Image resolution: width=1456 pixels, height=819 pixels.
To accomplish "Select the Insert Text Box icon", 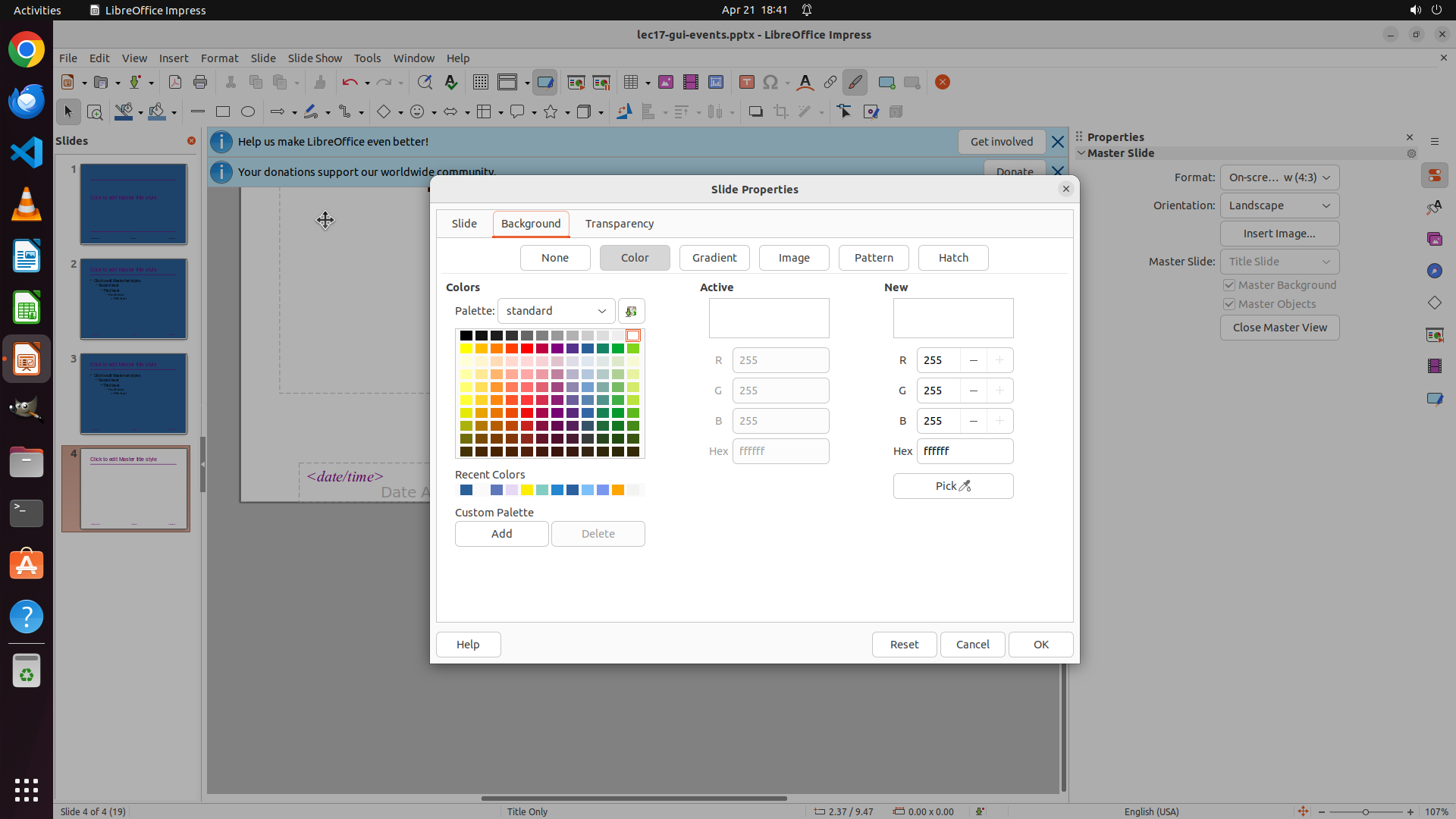I will [x=746, y=82].
